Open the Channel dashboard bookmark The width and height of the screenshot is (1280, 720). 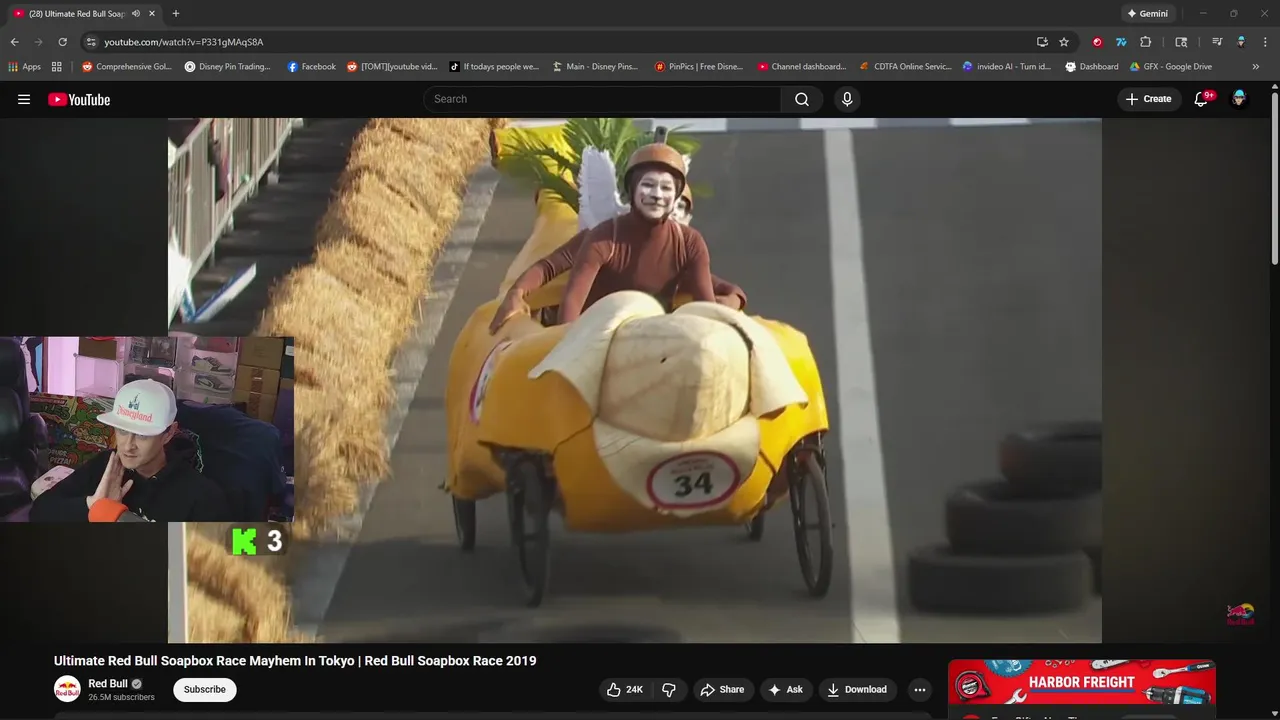pyautogui.click(x=801, y=67)
